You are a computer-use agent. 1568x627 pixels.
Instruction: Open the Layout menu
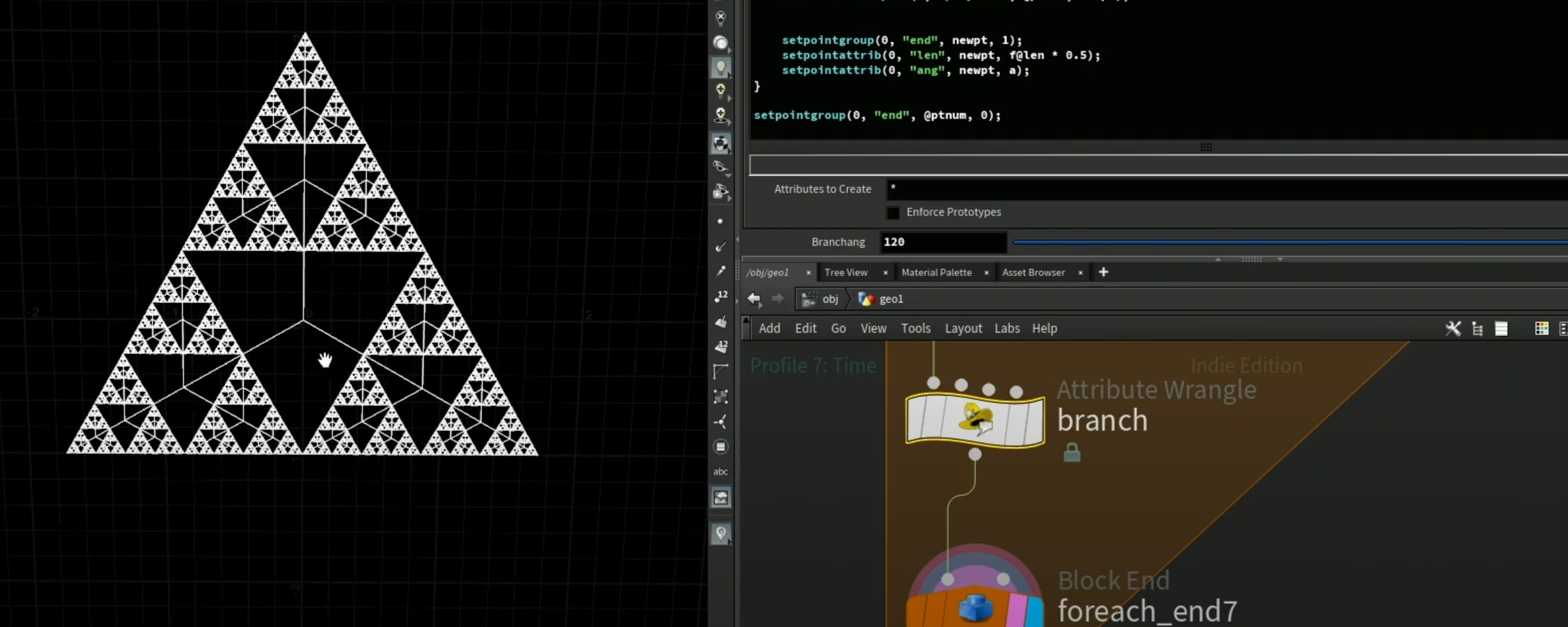point(963,328)
